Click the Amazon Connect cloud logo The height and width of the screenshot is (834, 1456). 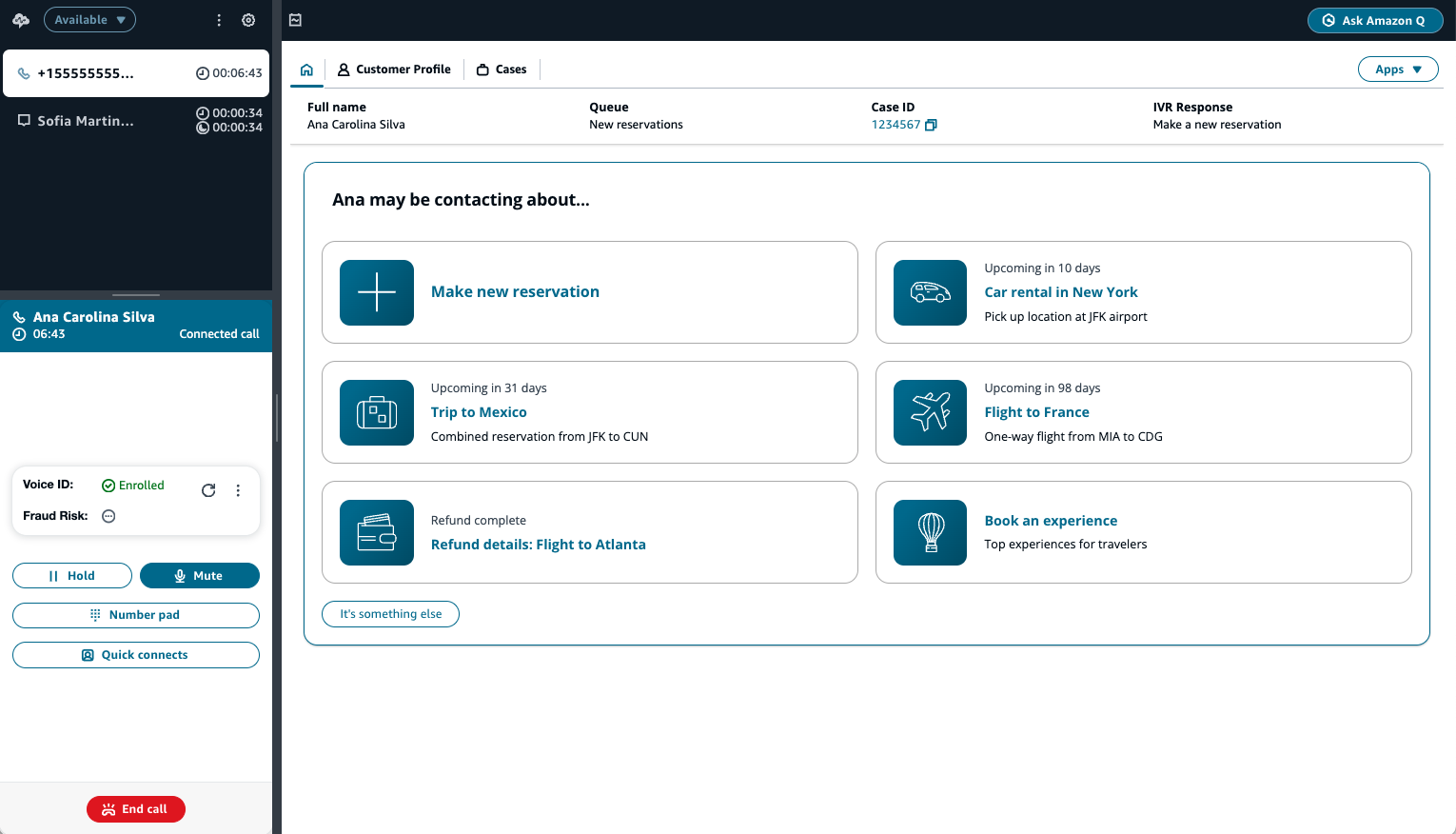pos(20,19)
